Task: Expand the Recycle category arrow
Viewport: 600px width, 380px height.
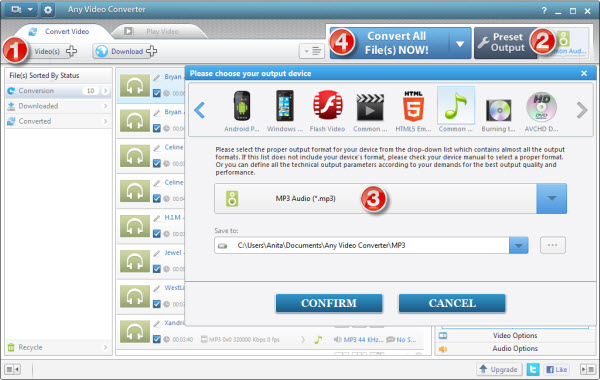Action: (x=105, y=347)
